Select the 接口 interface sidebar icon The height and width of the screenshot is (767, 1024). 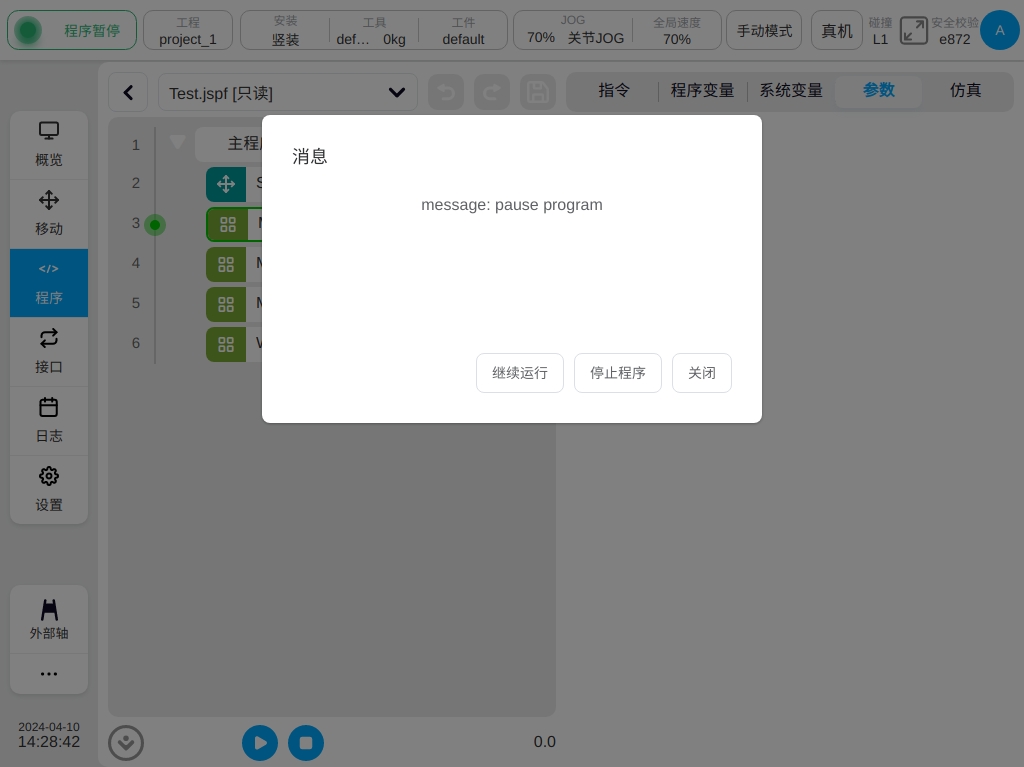49,352
